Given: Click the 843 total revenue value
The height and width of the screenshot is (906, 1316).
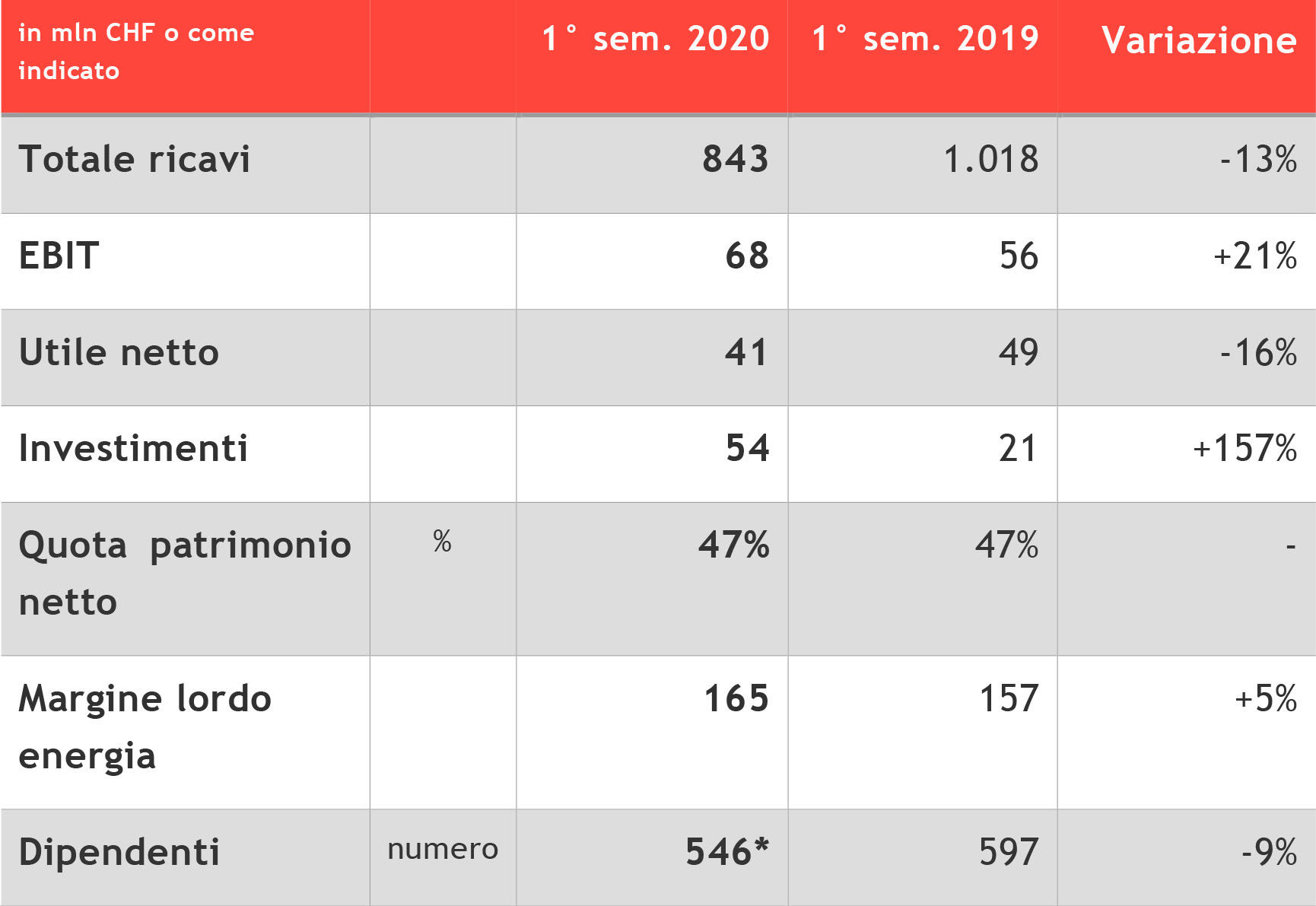Looking at the screenshot, I should tap(735, 160).
